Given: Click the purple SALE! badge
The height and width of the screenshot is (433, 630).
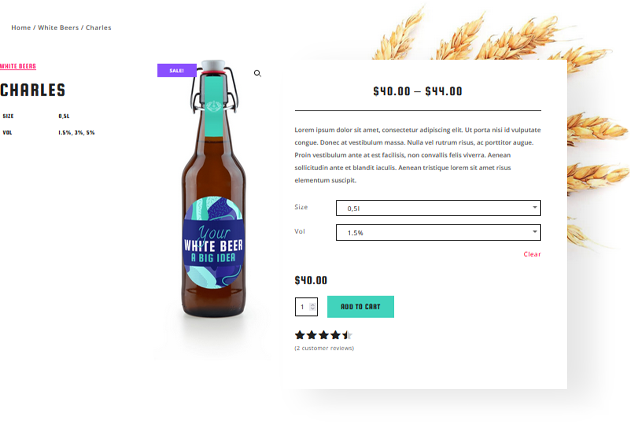Looking at the screenshot, I should 177,70.
